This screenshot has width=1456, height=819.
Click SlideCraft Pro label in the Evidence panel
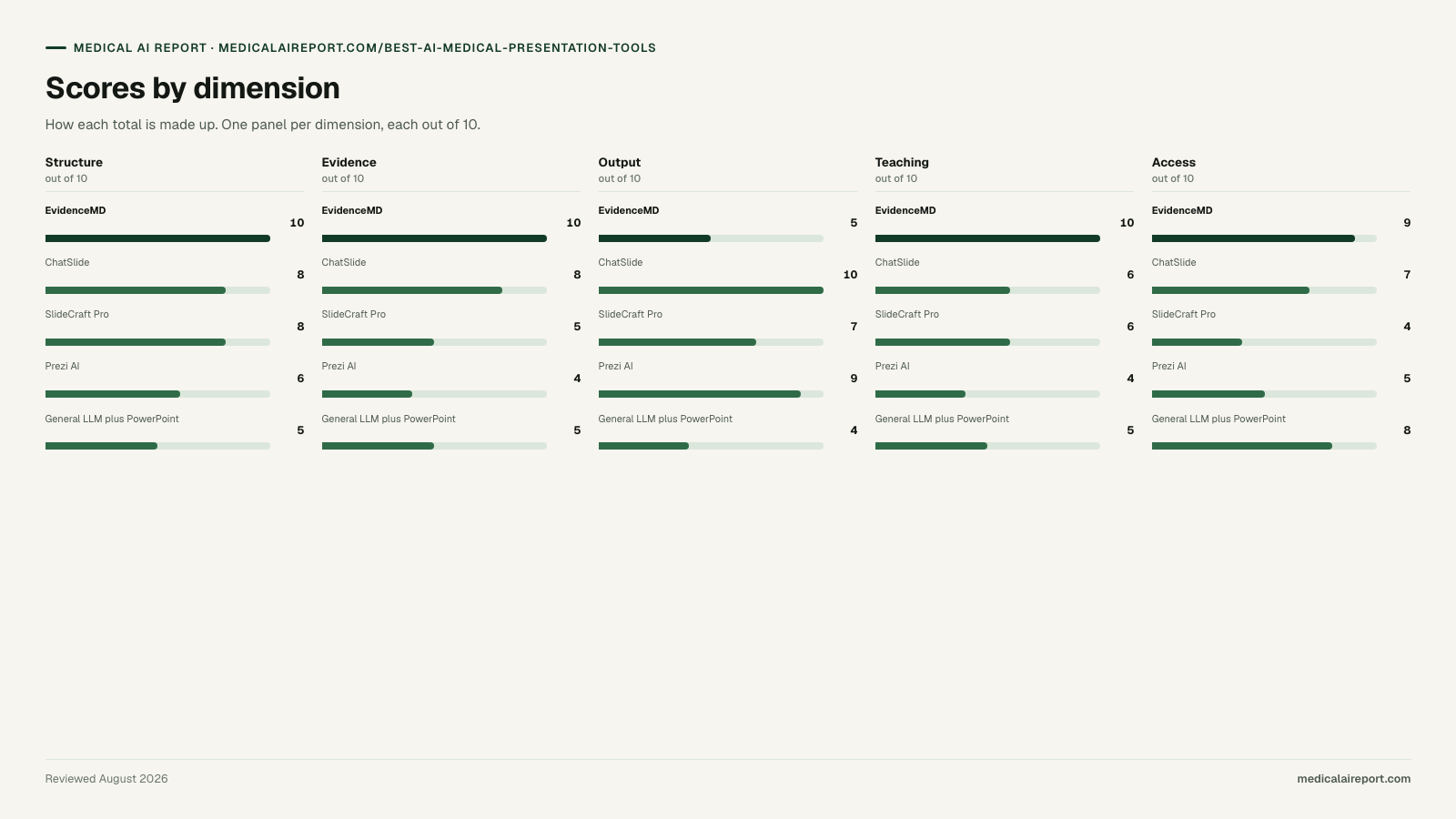(x=354, y=314)
